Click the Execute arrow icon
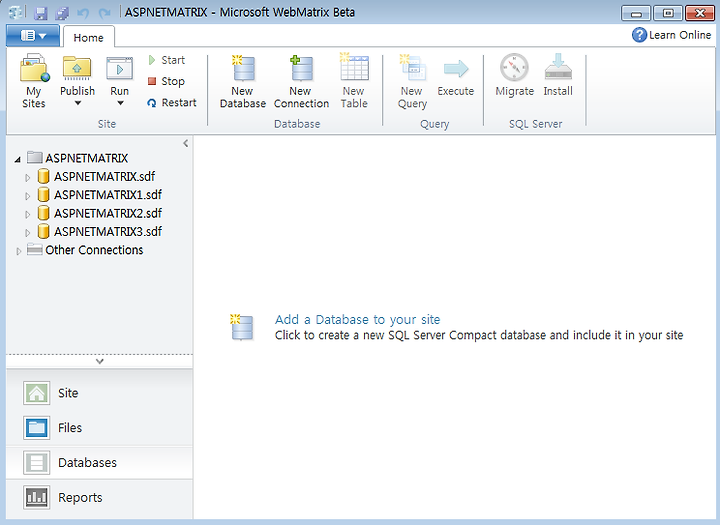This screenshot has height=525, width=720. [x=456, y=69]
